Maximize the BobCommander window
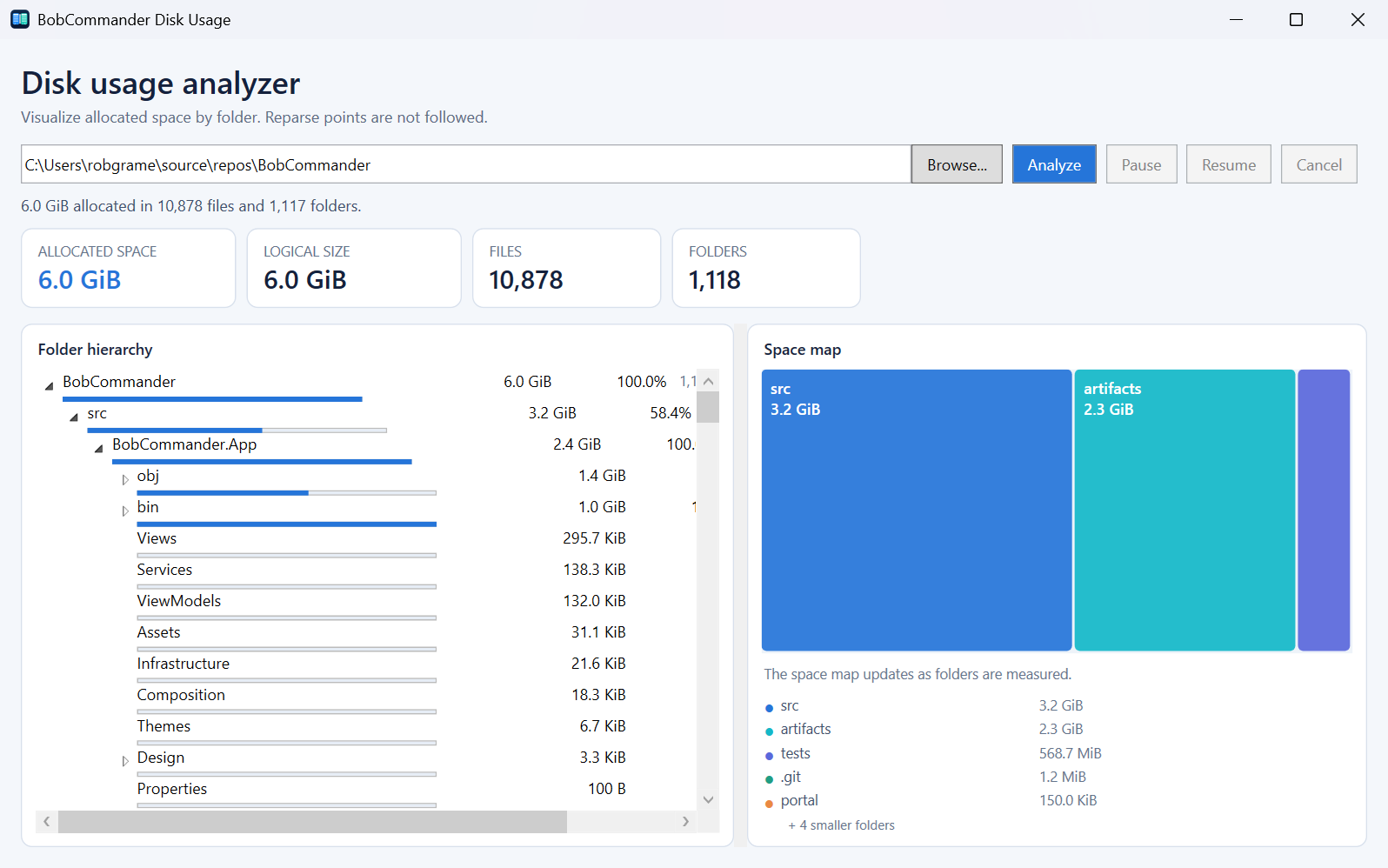Image resolution: width=1388 pixels, height=868 pixels. [x=1296, y=19]
